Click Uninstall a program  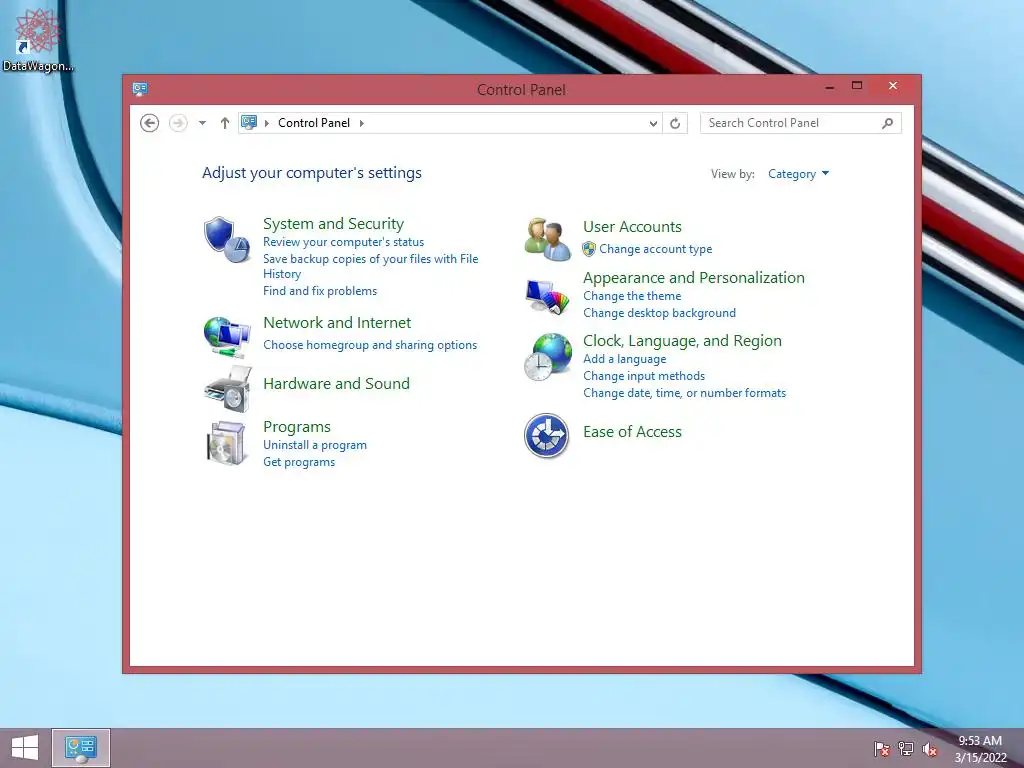(315, 445)
